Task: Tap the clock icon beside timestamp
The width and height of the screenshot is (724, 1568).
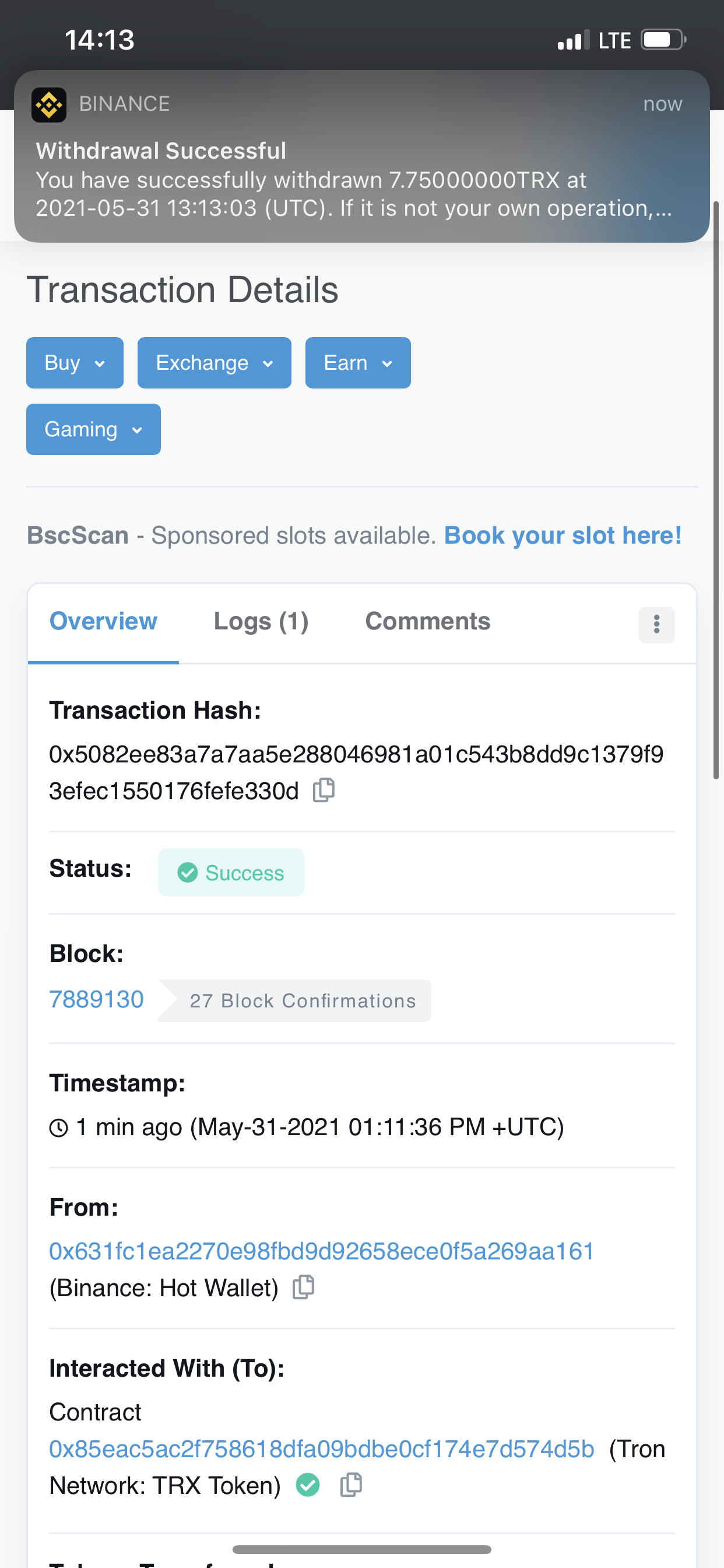Action: pyautogui.click(x=58, y=1128)
